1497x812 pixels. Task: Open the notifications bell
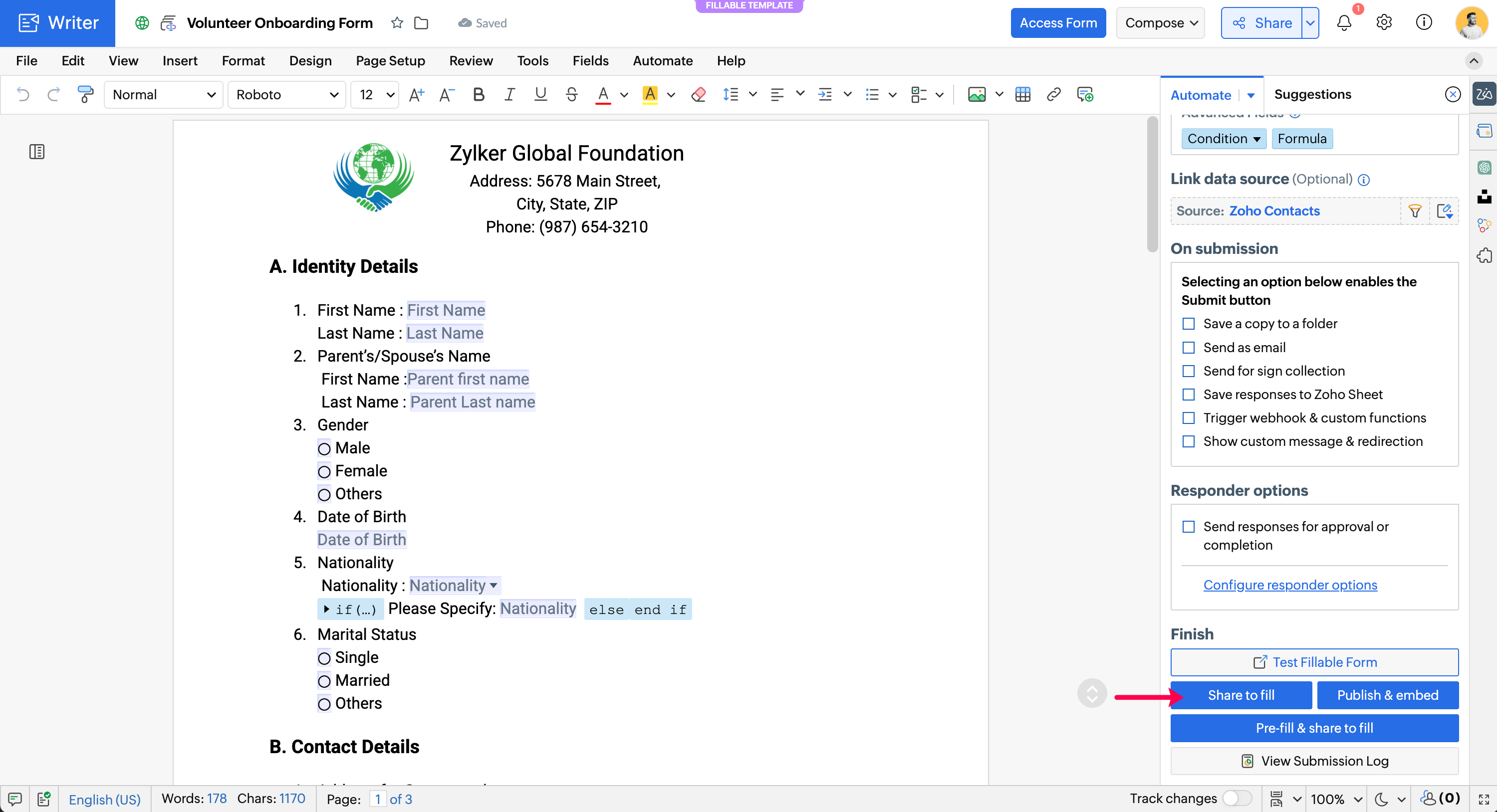coord(1344,22)
